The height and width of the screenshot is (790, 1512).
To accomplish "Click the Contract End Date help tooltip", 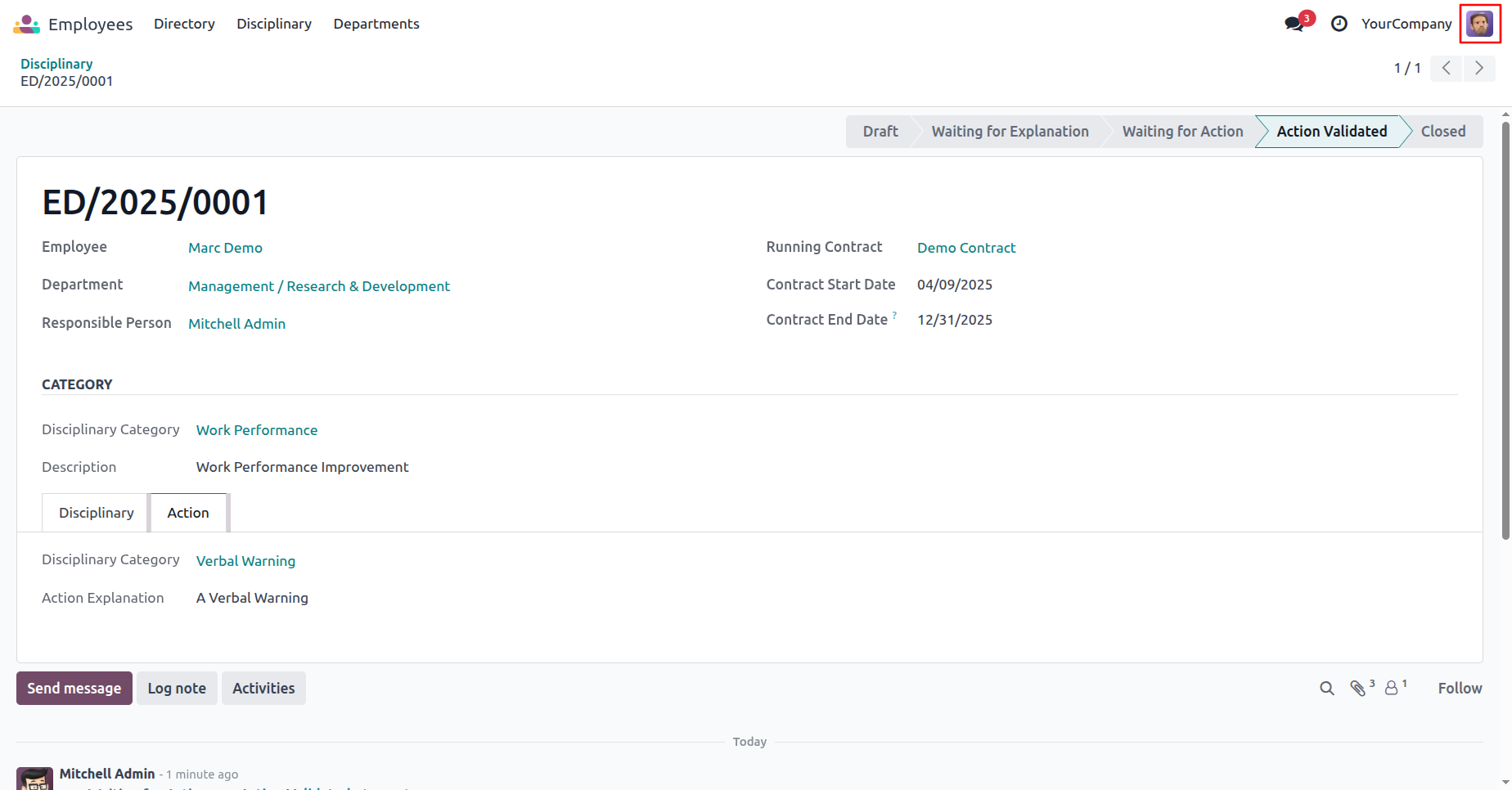I will [x=894, y=315].
